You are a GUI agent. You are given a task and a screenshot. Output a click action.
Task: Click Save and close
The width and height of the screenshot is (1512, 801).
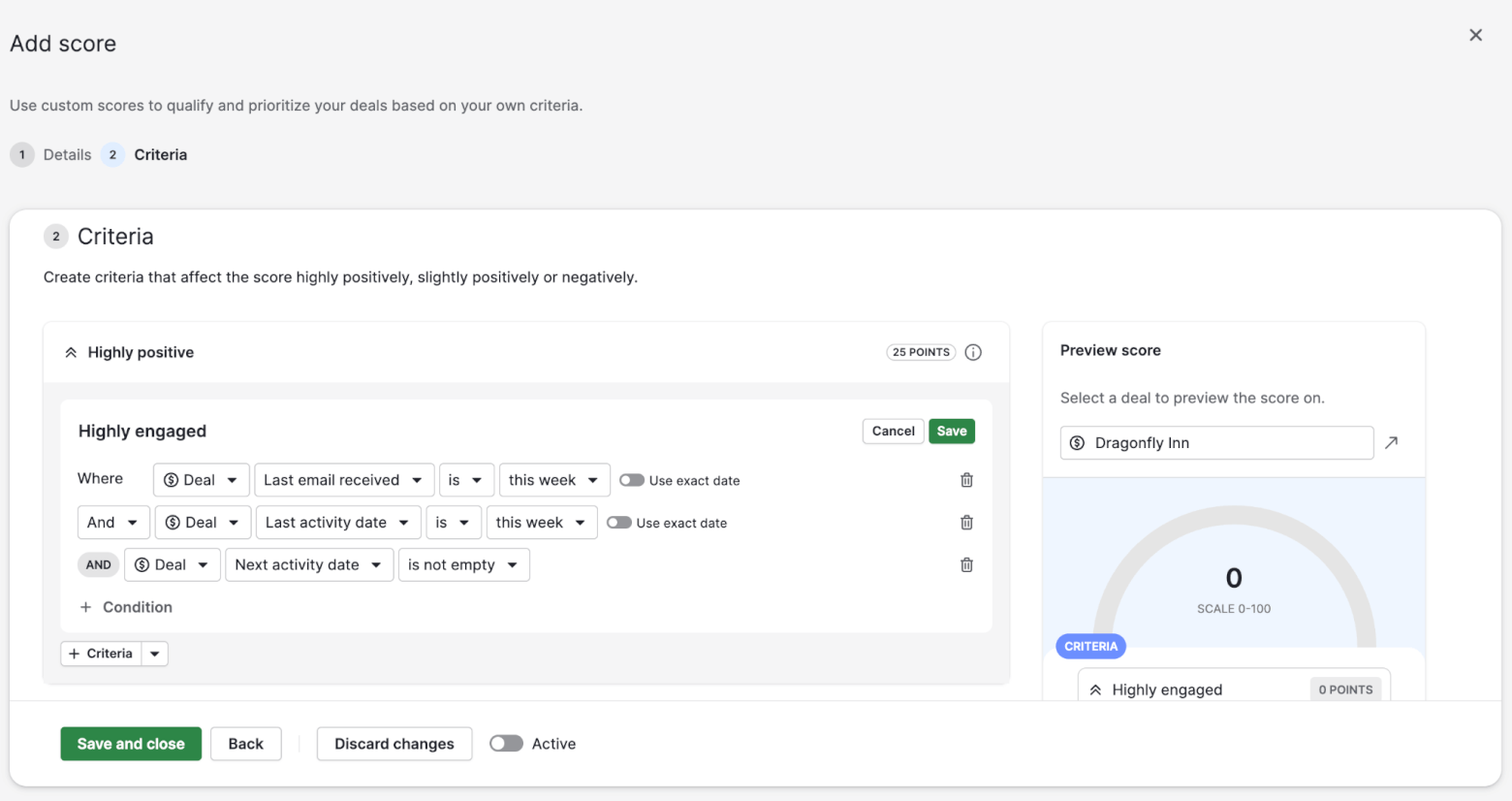130,743
